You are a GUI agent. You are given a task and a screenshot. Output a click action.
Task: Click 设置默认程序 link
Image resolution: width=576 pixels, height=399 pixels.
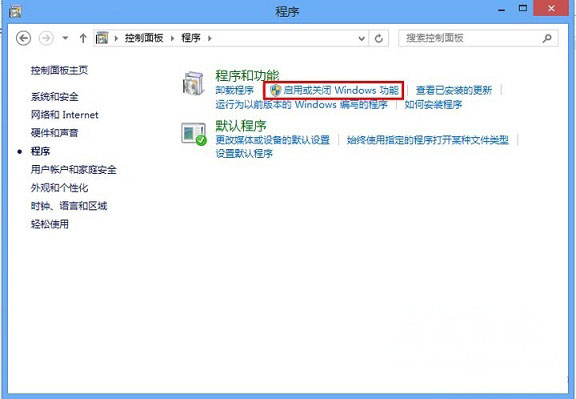tap(244, 153)
